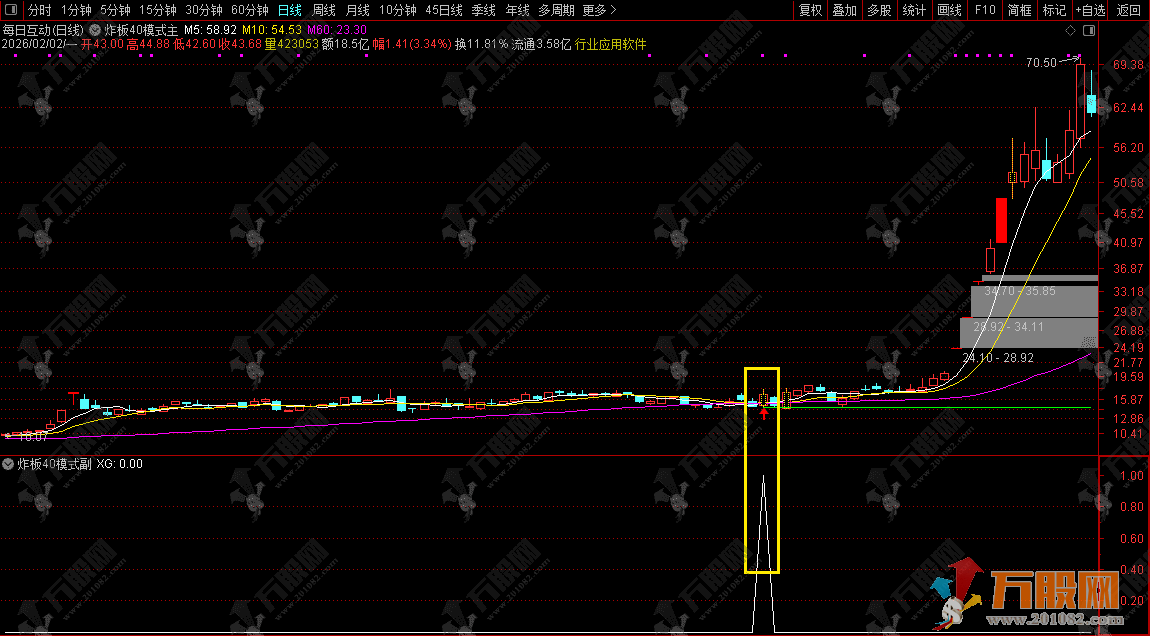Switch to 分时 intraday view

coord(39,10)
